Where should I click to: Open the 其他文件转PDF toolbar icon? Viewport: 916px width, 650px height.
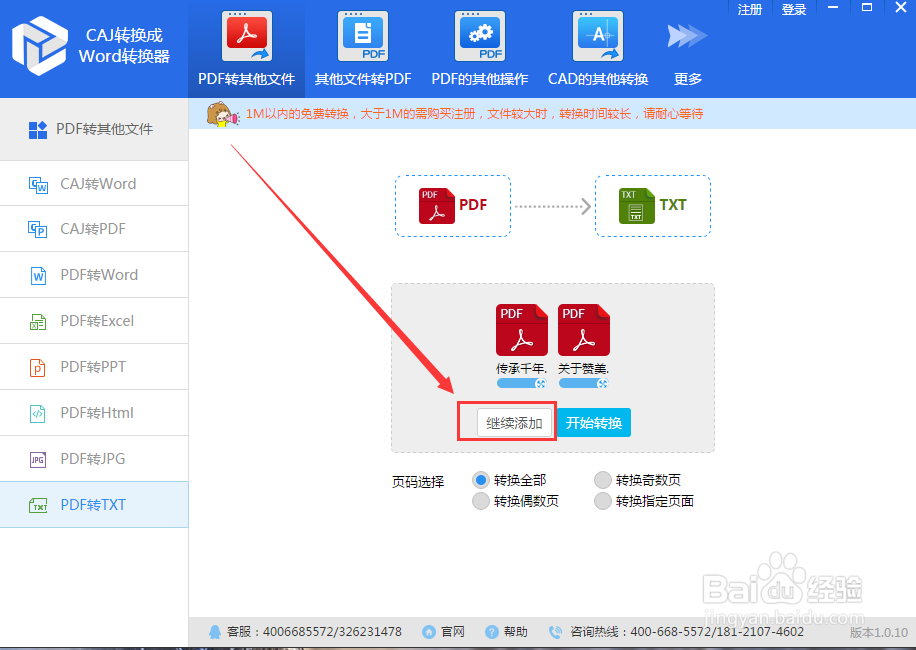[363, 36]
